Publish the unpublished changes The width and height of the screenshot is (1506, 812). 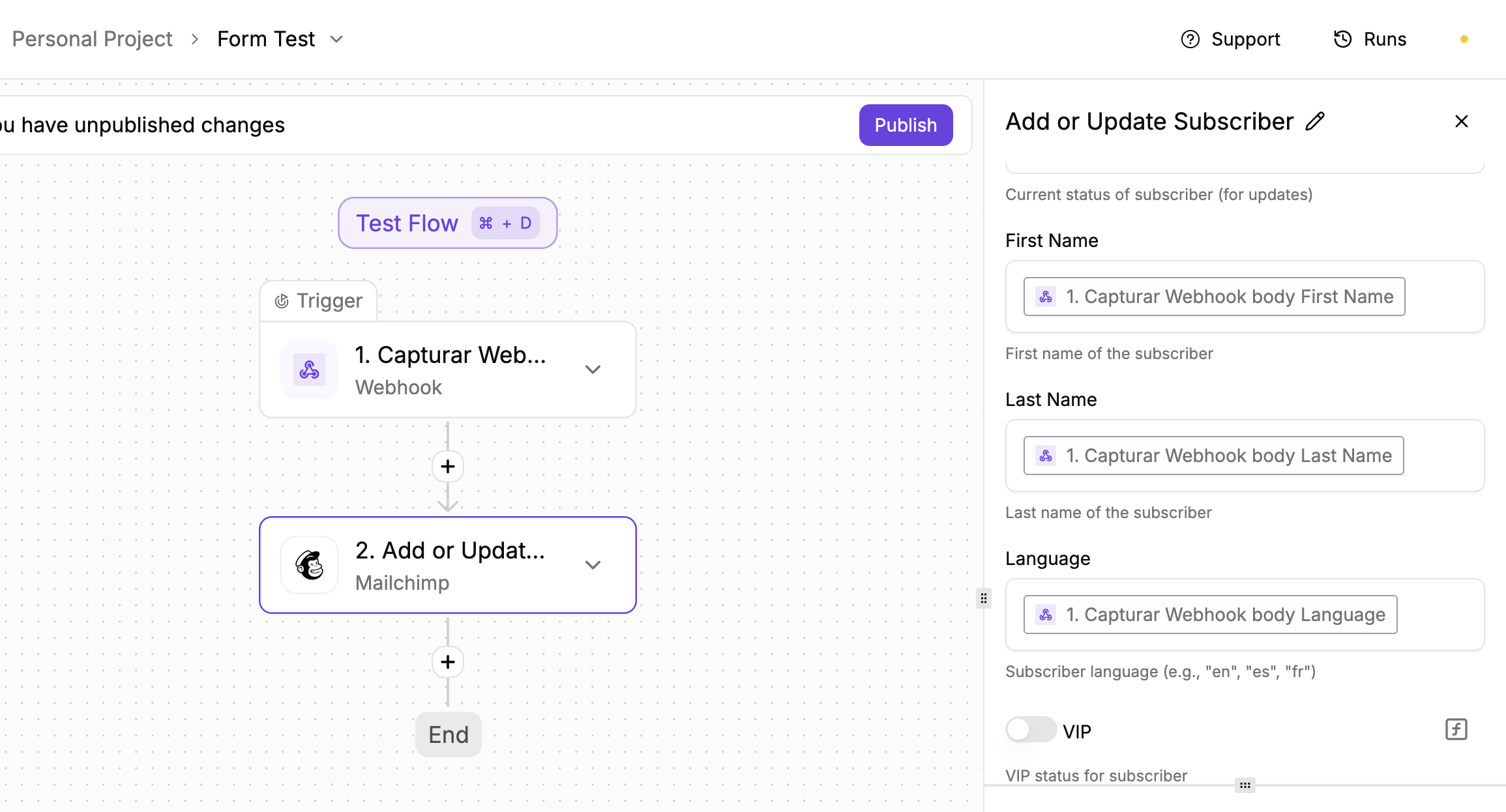point(906,125)
